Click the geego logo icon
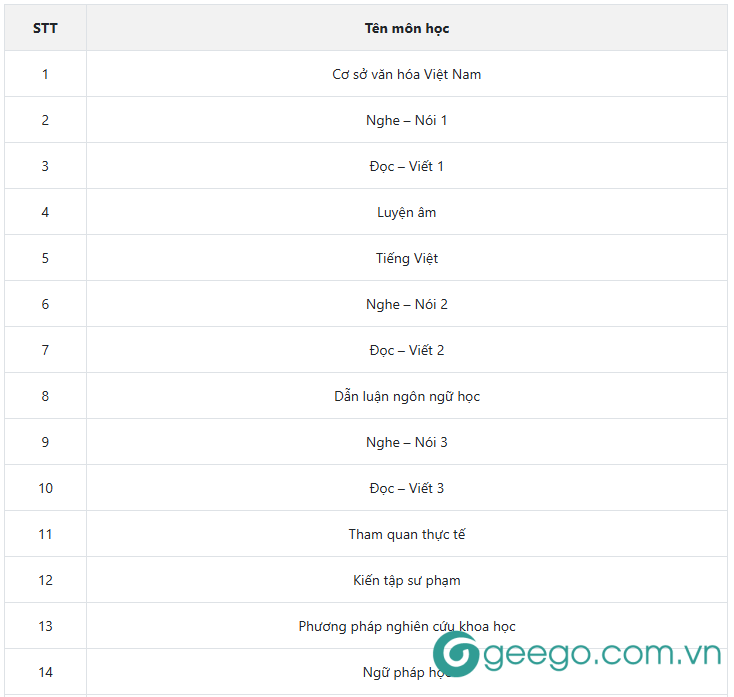The width and height of the screenshot is (734, 697). pos(456,654)
